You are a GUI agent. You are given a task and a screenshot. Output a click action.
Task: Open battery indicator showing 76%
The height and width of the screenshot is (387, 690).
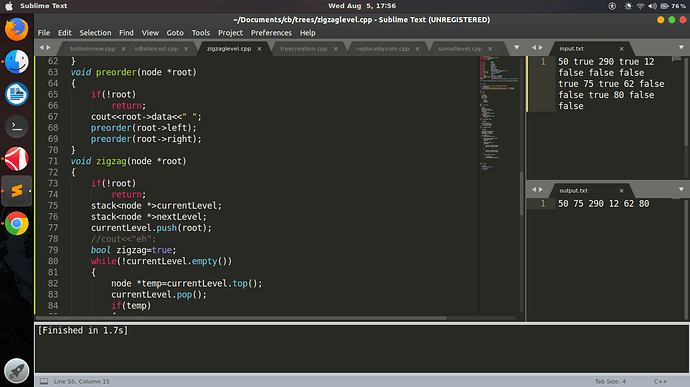pyautogui.click(x=673, y=6)
